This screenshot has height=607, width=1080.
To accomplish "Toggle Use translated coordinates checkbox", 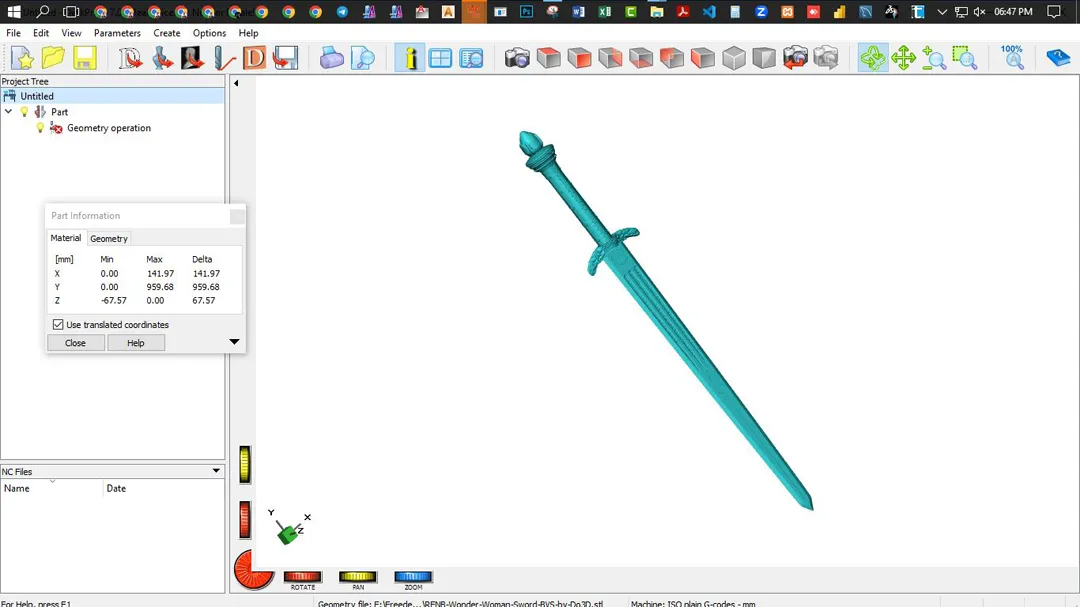I will click(58, 325).
